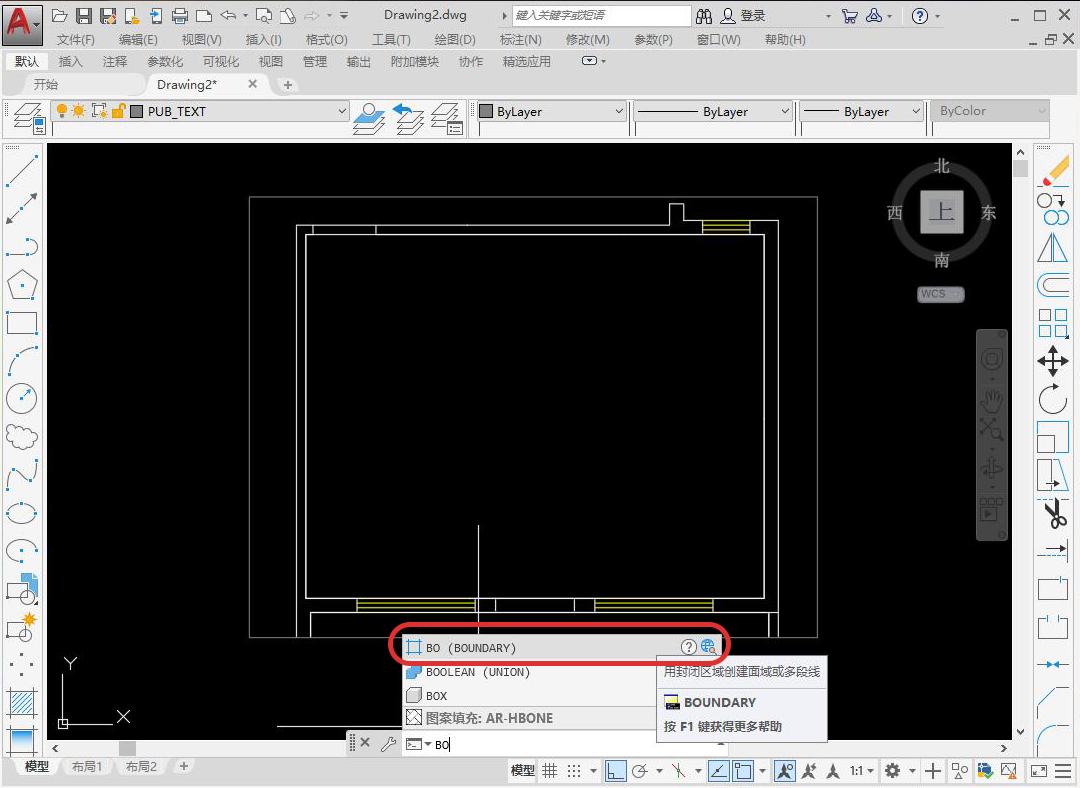Screen dimensions: 1080x788
Task: Expand the ByLayer lineweight dropdown
Action: 915,111
